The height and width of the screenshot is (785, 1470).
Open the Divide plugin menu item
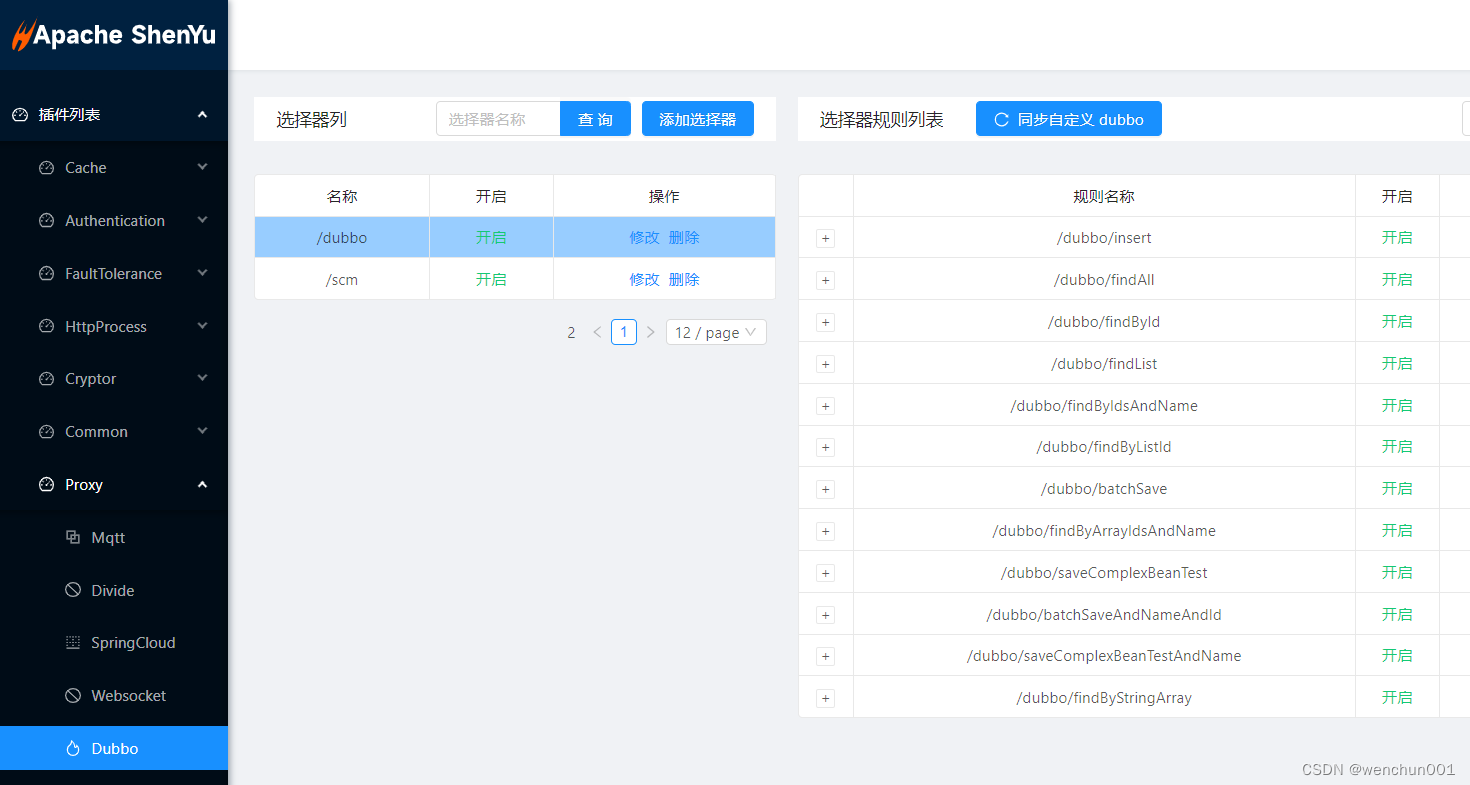[x=114, y=590]
